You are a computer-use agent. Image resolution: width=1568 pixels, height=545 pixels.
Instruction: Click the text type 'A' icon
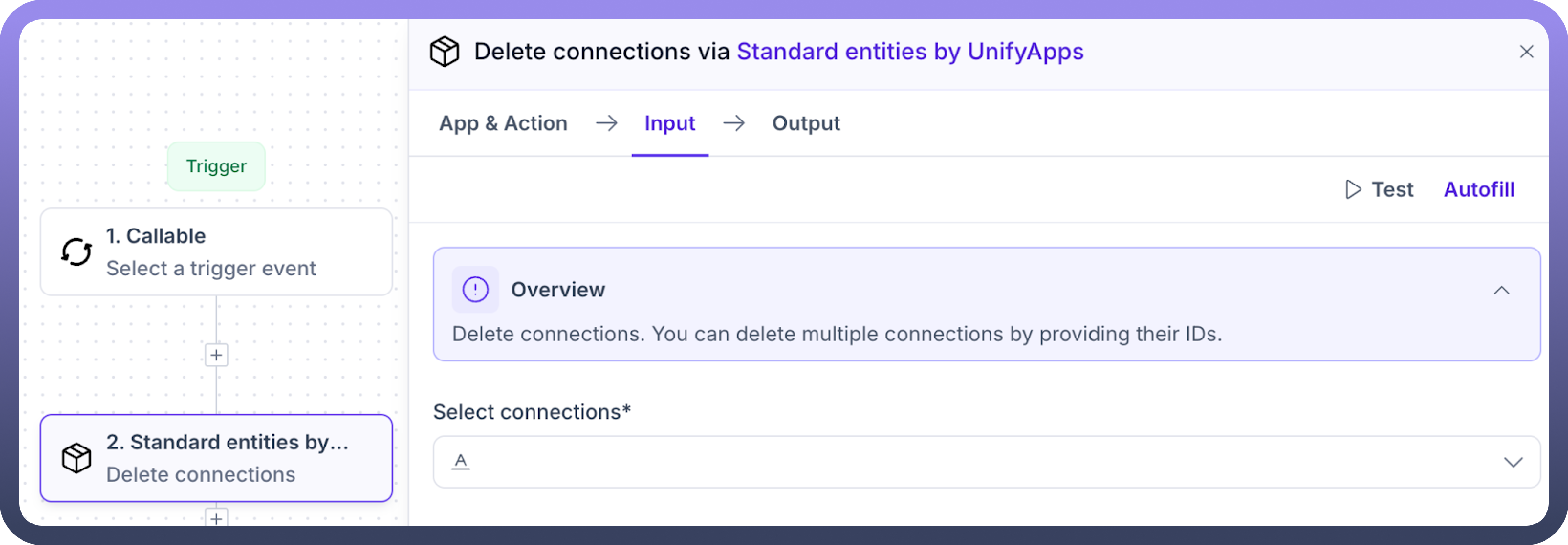461,461
